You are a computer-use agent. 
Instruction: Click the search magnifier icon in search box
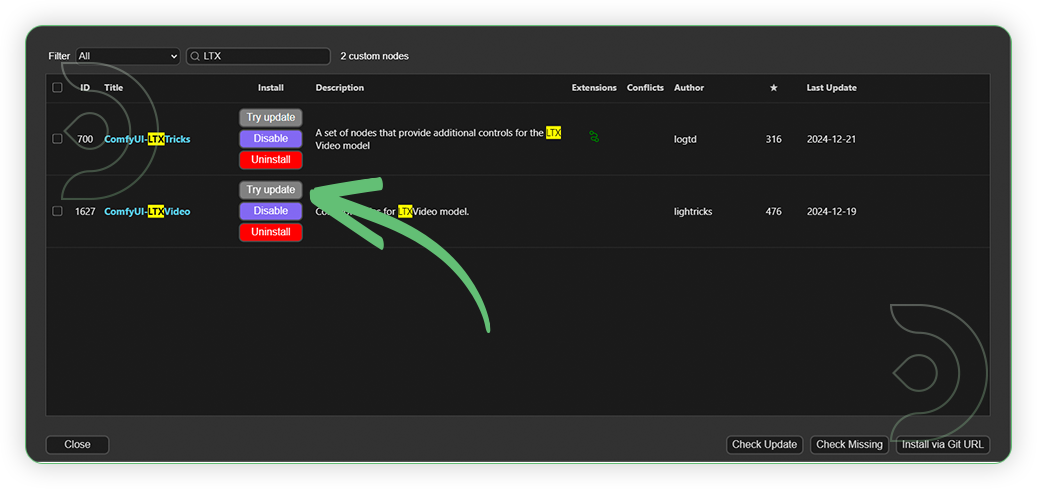pos(195,57)
